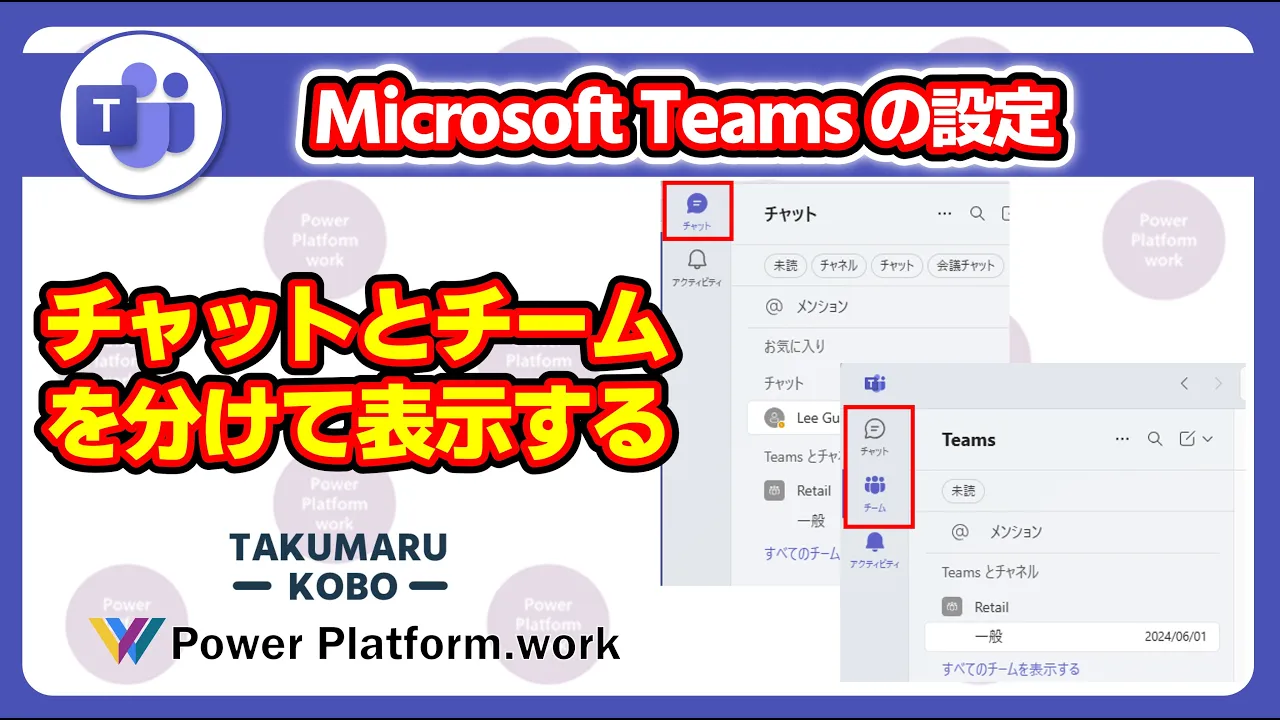Image resolution: width=1280 pixels, height=720 pixels.
Task: Toggle the チャネル filter chip
Action: 838,265
